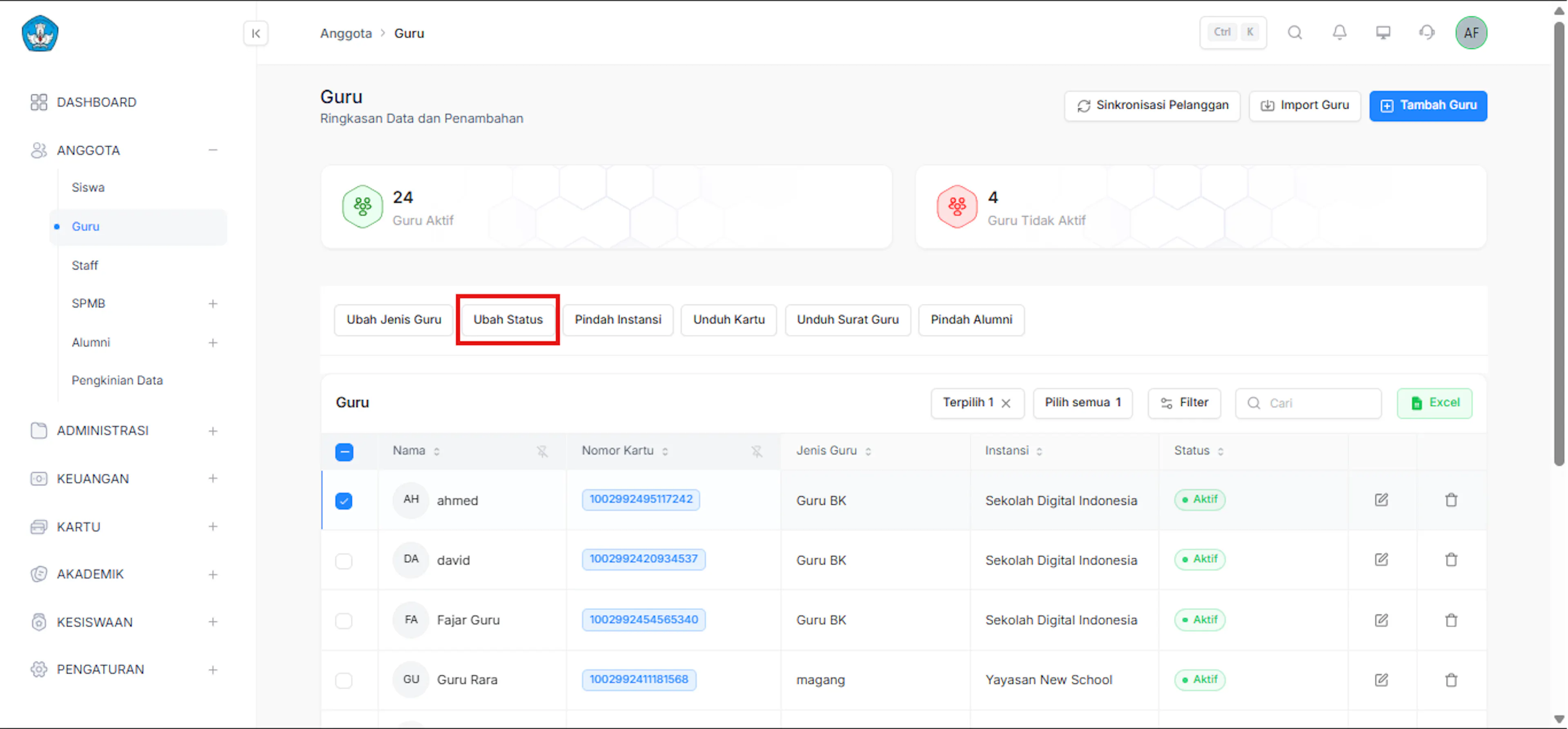Uncheck the ahmed row checkbox
1568x729 pixels.
(x=344, y=501)
